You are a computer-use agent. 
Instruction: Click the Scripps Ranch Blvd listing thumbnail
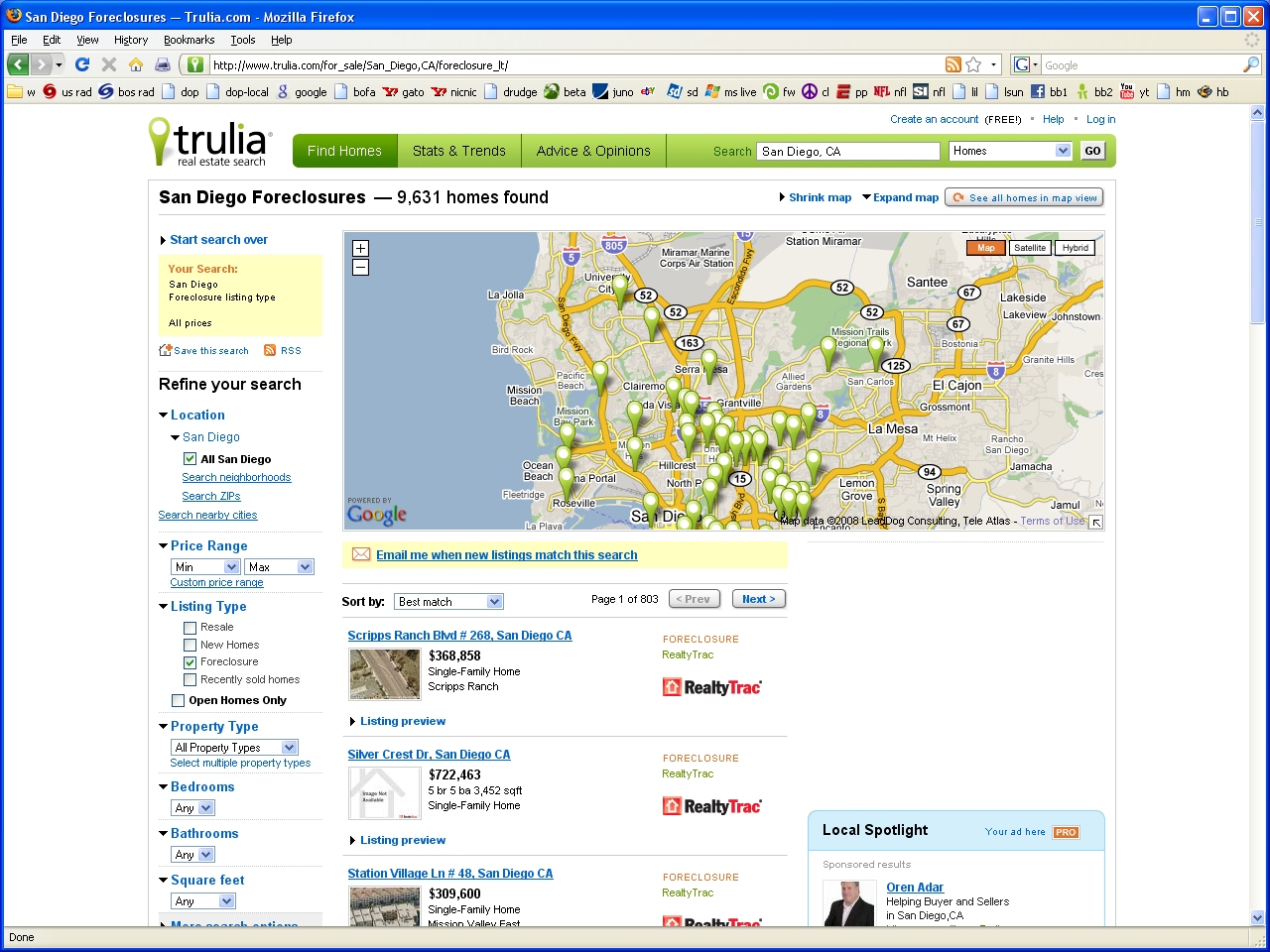(384, 674)
